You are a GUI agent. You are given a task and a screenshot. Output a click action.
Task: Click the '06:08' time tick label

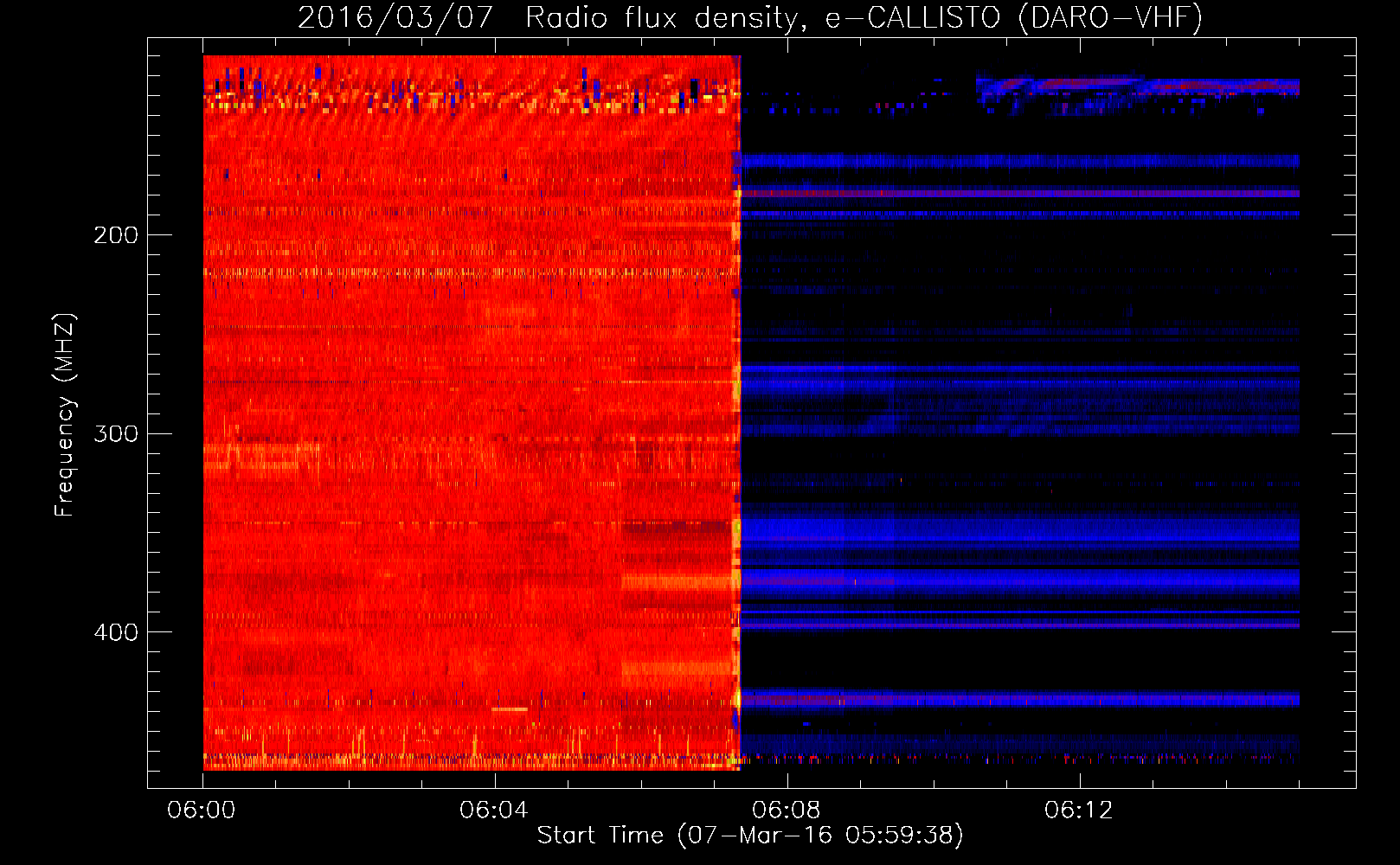(x=787, y=811)
